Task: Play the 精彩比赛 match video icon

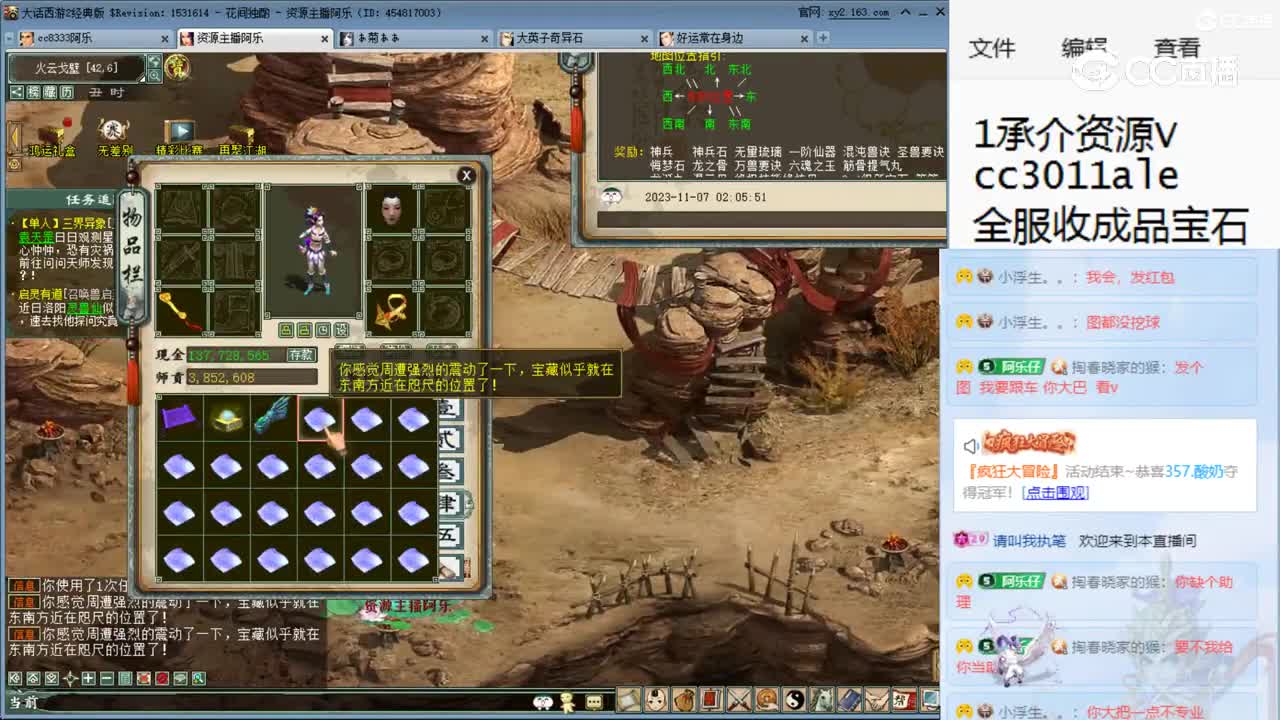Action: (x=179, y=138)
